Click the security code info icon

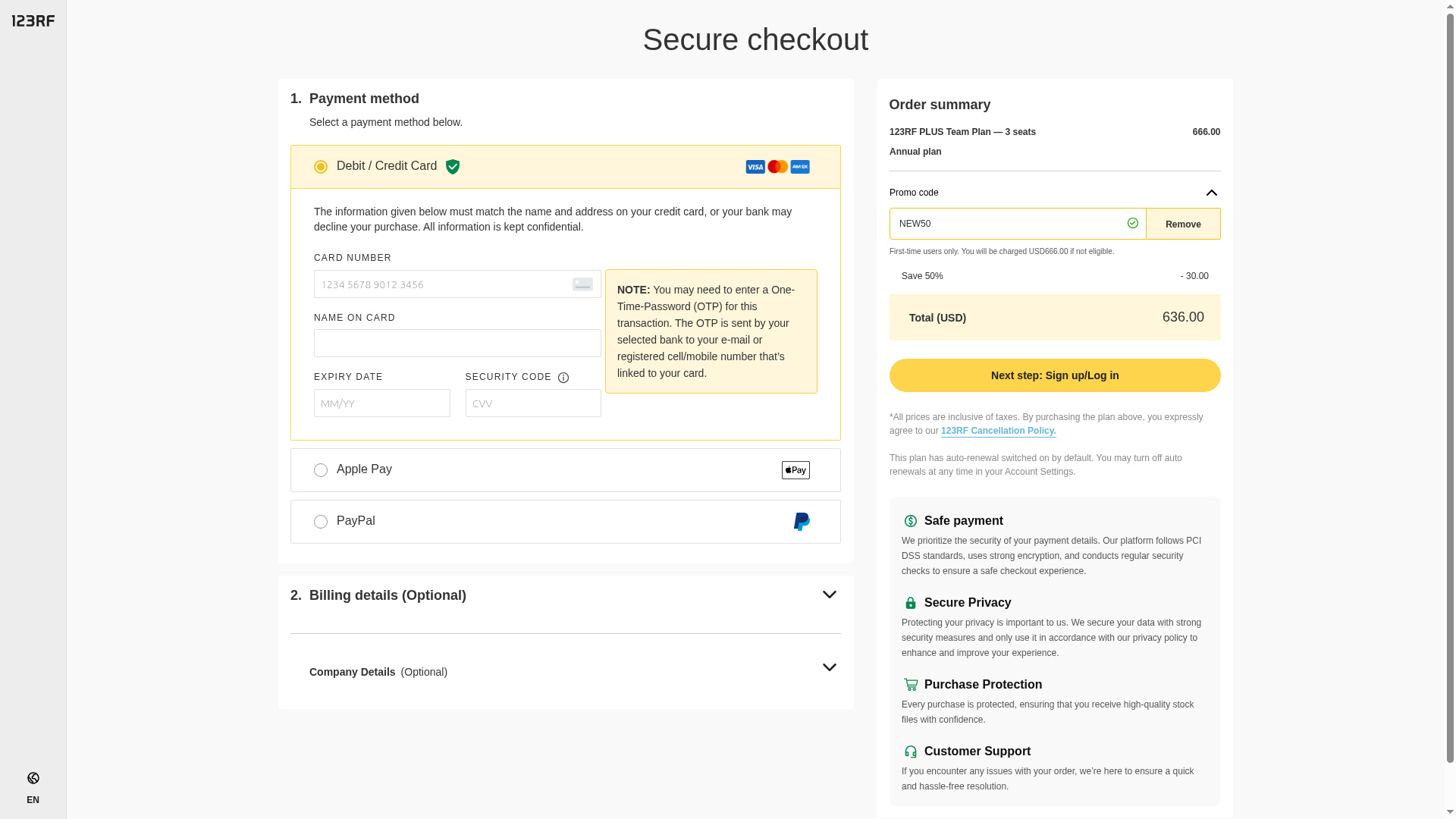pos(563,378)
